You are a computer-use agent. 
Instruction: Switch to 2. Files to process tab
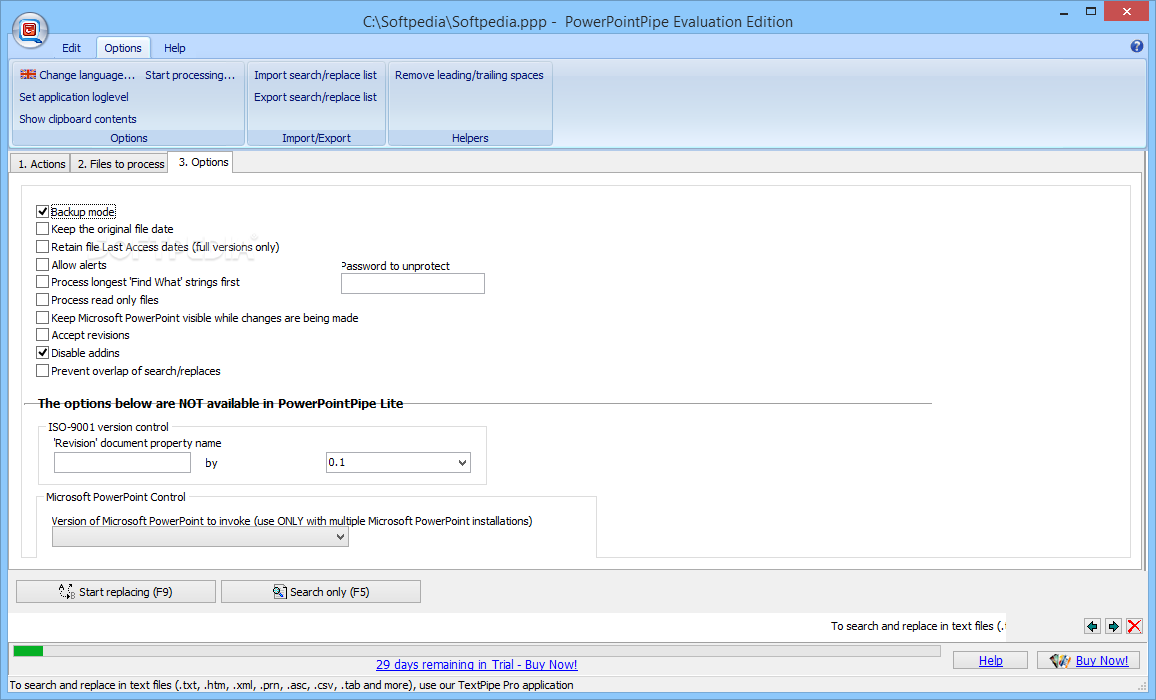(x=121, y=164)
